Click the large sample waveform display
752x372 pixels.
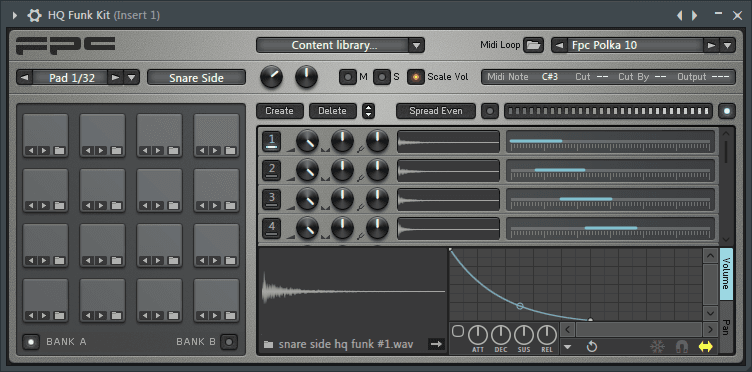coord(353,291)
